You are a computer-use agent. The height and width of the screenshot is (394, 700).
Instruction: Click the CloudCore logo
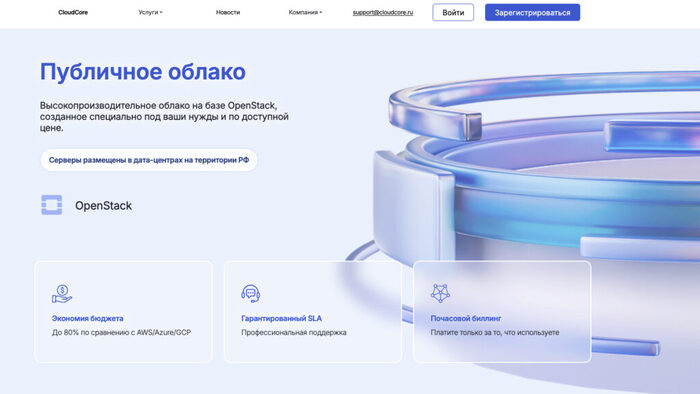(73, 12)
